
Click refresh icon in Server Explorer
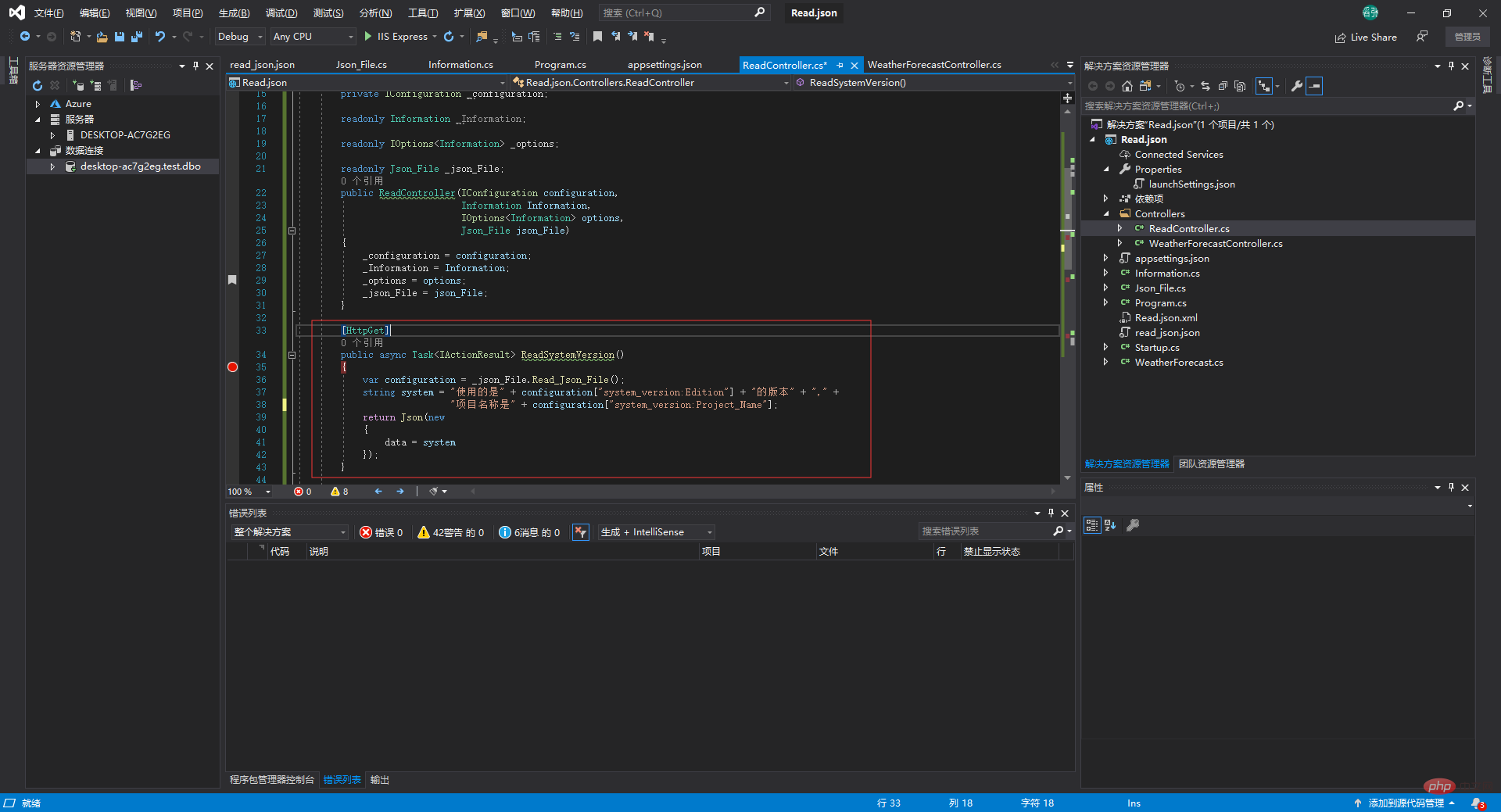(x=37, y=85)
